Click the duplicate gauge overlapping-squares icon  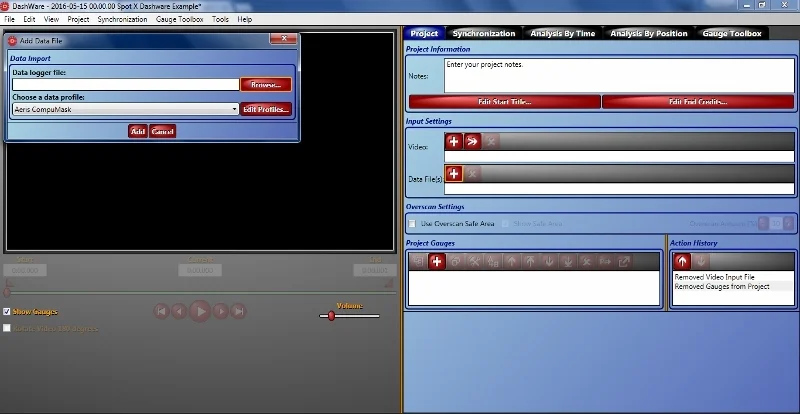pyautogui.click(x=455, y=261)
